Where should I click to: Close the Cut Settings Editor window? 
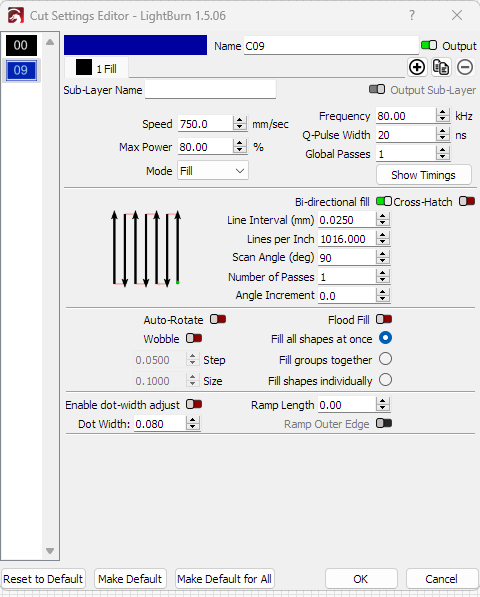tap(457, 15)
